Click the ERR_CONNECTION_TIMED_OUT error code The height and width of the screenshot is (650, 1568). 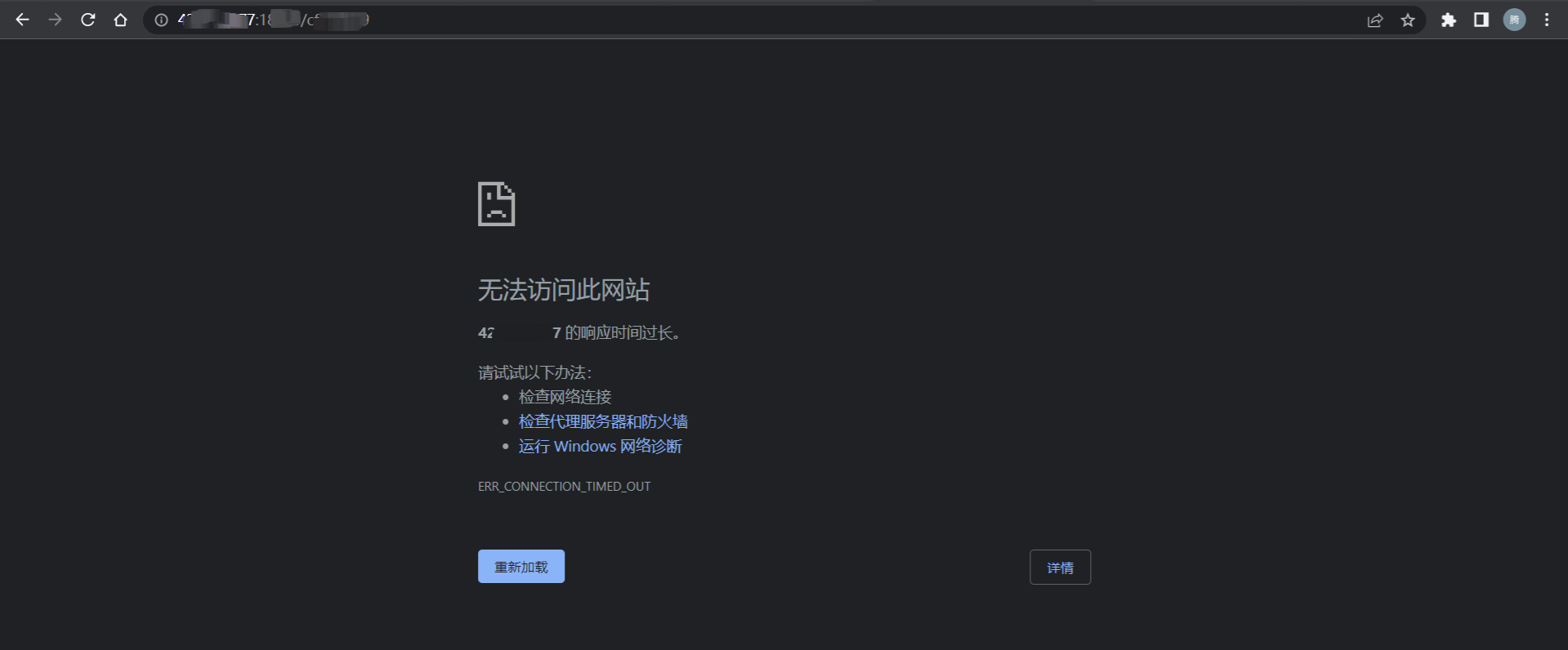(x=564, y=487)
